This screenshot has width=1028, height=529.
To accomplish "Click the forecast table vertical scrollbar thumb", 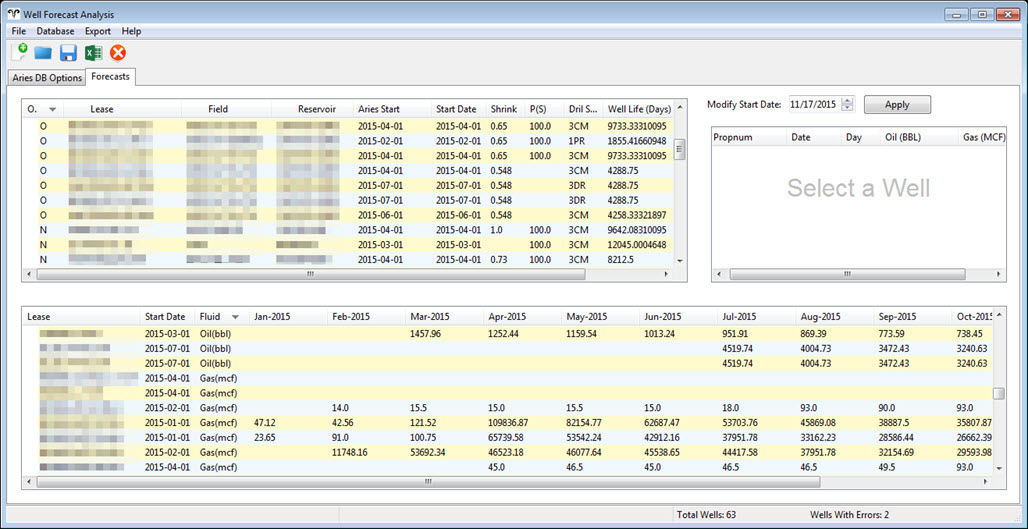I will point(999,393).
